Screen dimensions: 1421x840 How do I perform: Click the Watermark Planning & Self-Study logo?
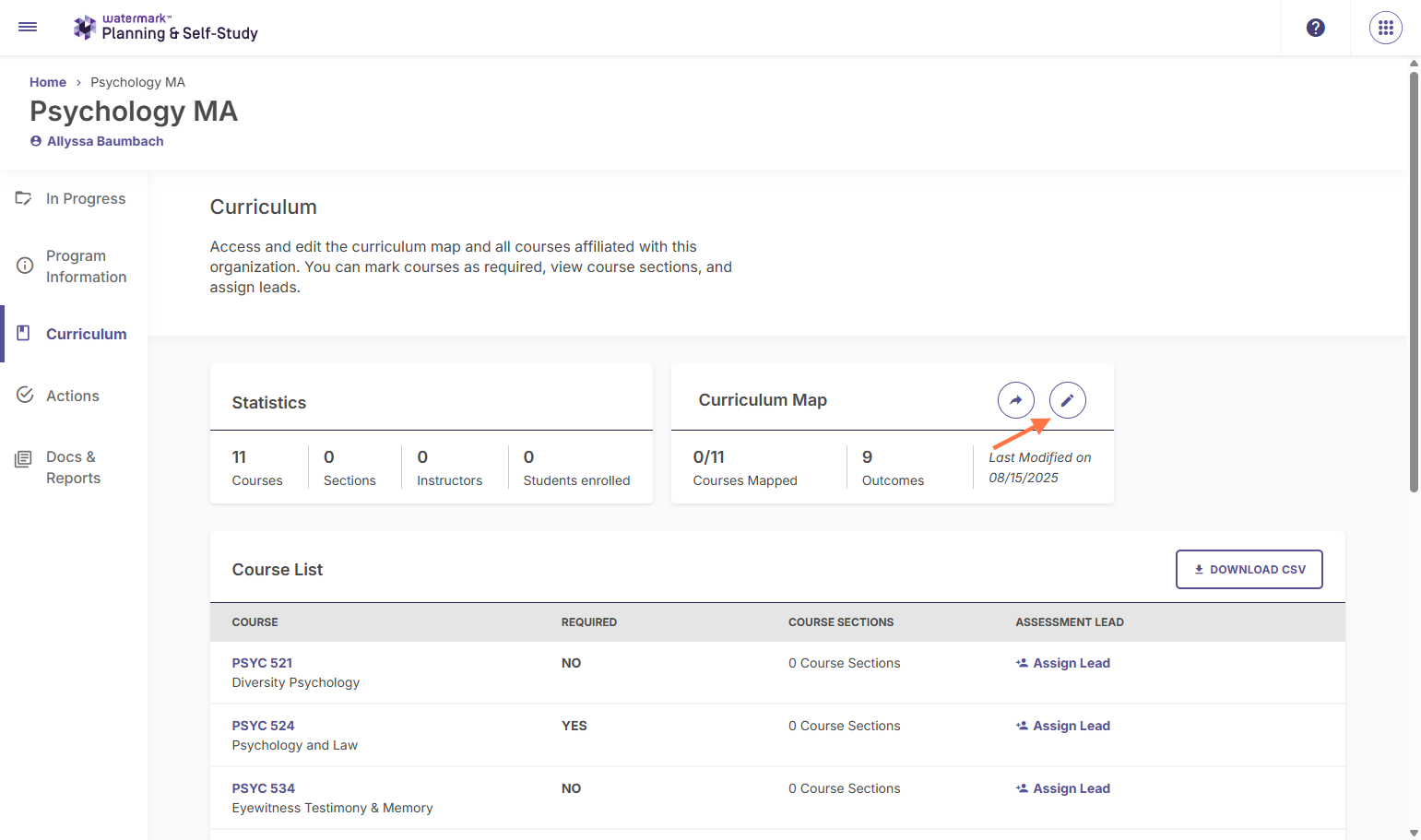tap(166, 28)
